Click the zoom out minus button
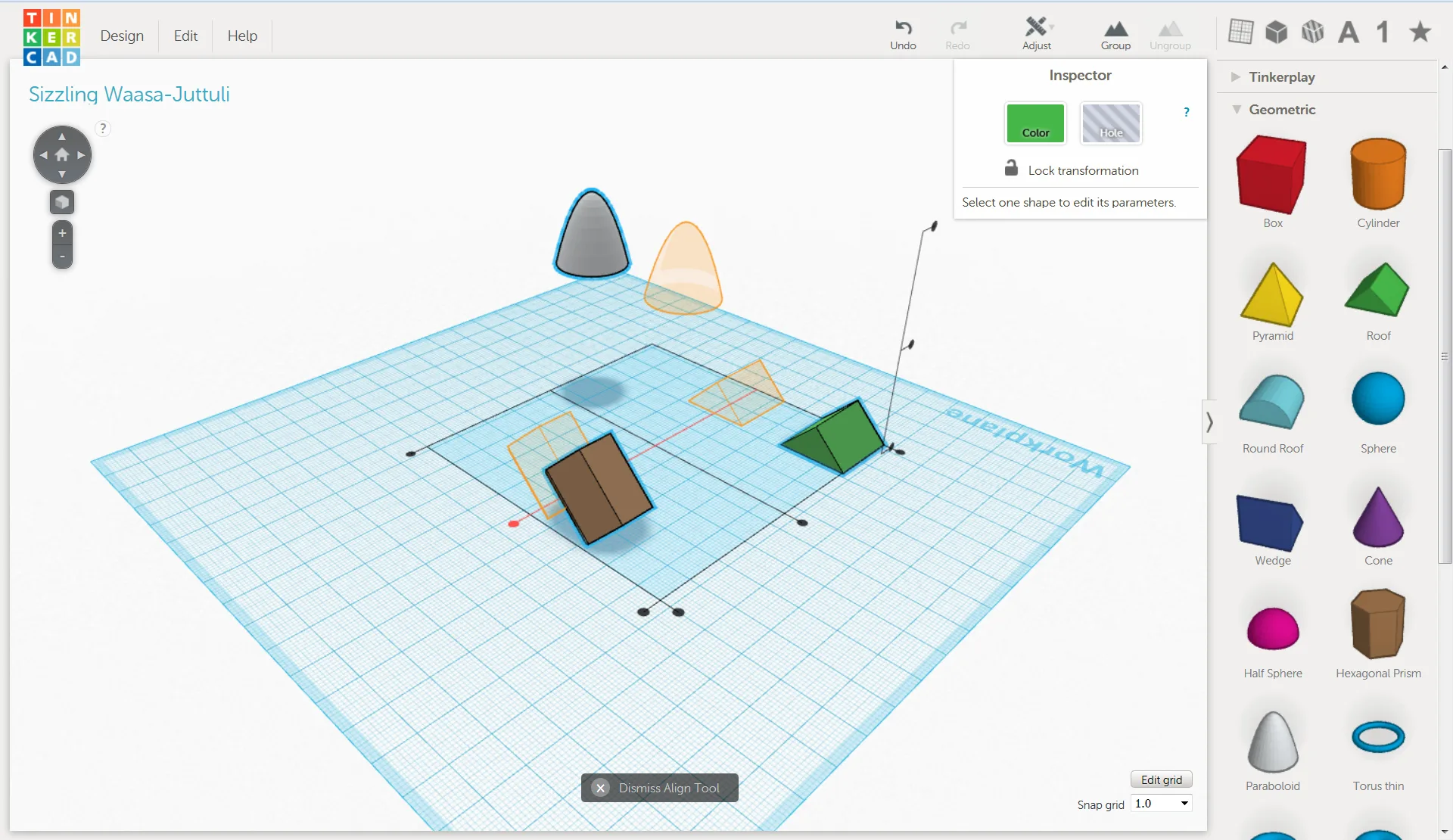This screenshot has height=840, width=1453. click(x=62, y=257)
